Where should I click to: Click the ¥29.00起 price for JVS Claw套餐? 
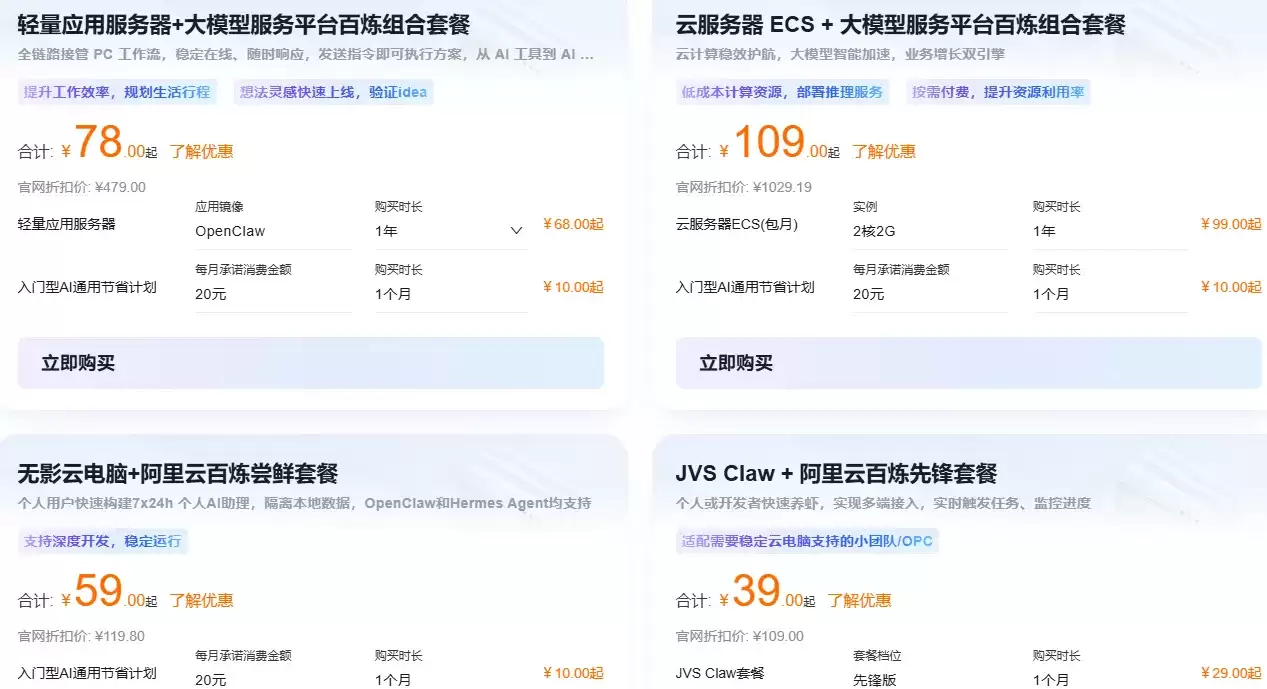tap(1231, 673)
